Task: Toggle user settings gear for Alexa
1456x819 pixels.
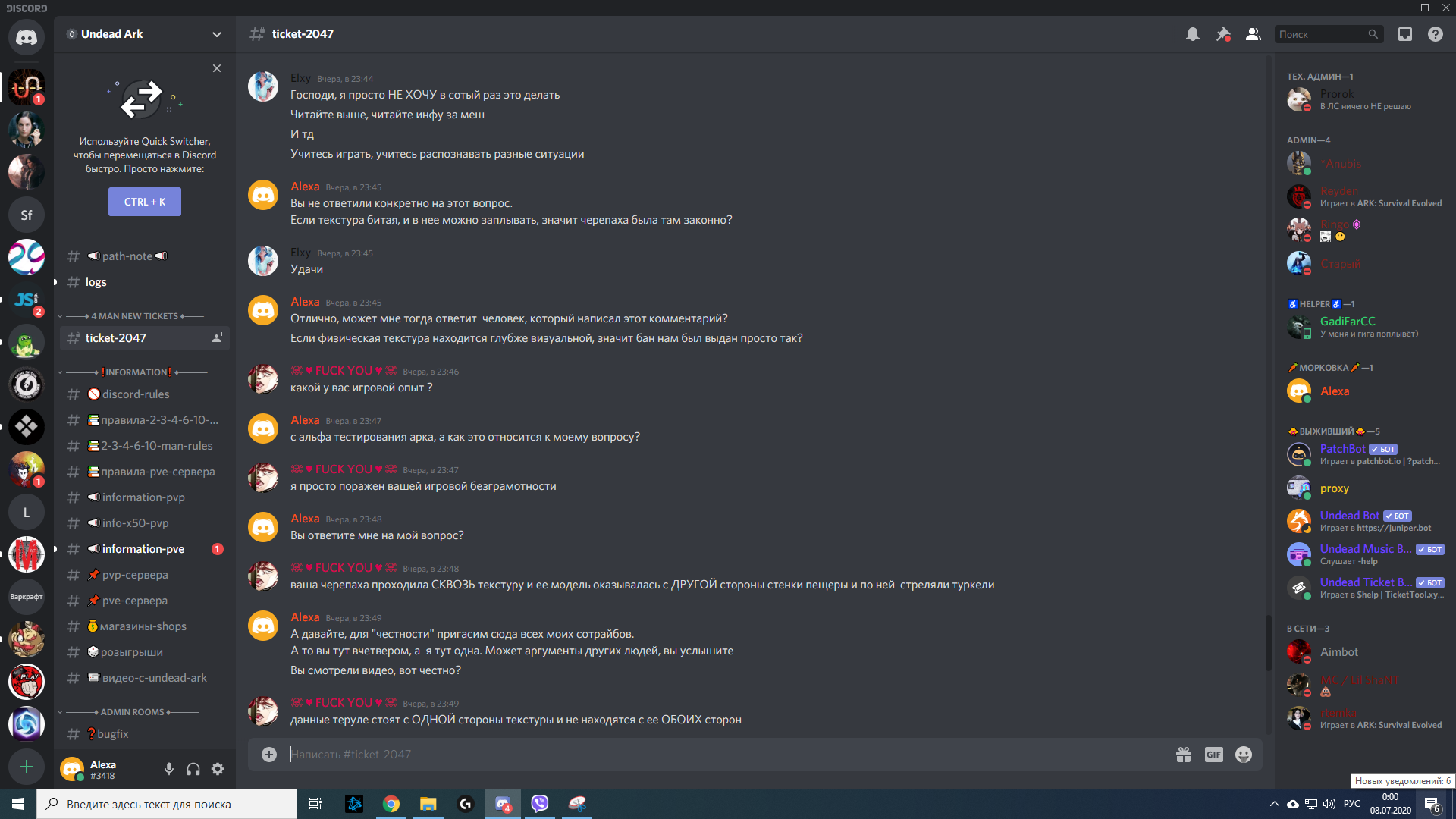Action: click(218, 769)
